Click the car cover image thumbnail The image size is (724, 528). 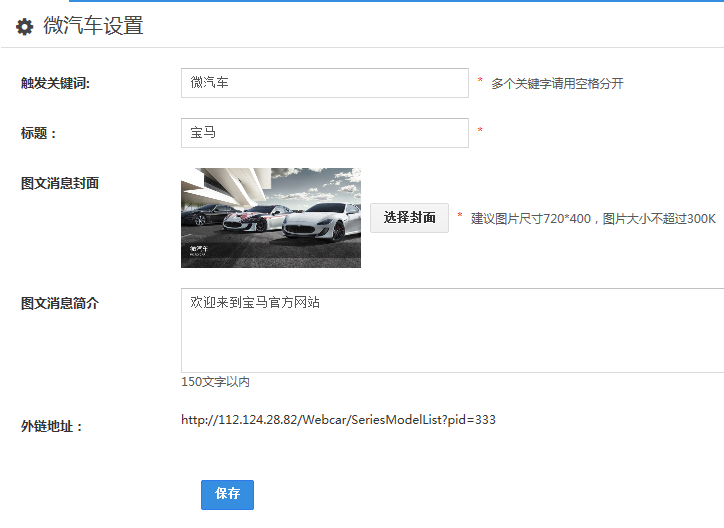(x=271, y=218)
